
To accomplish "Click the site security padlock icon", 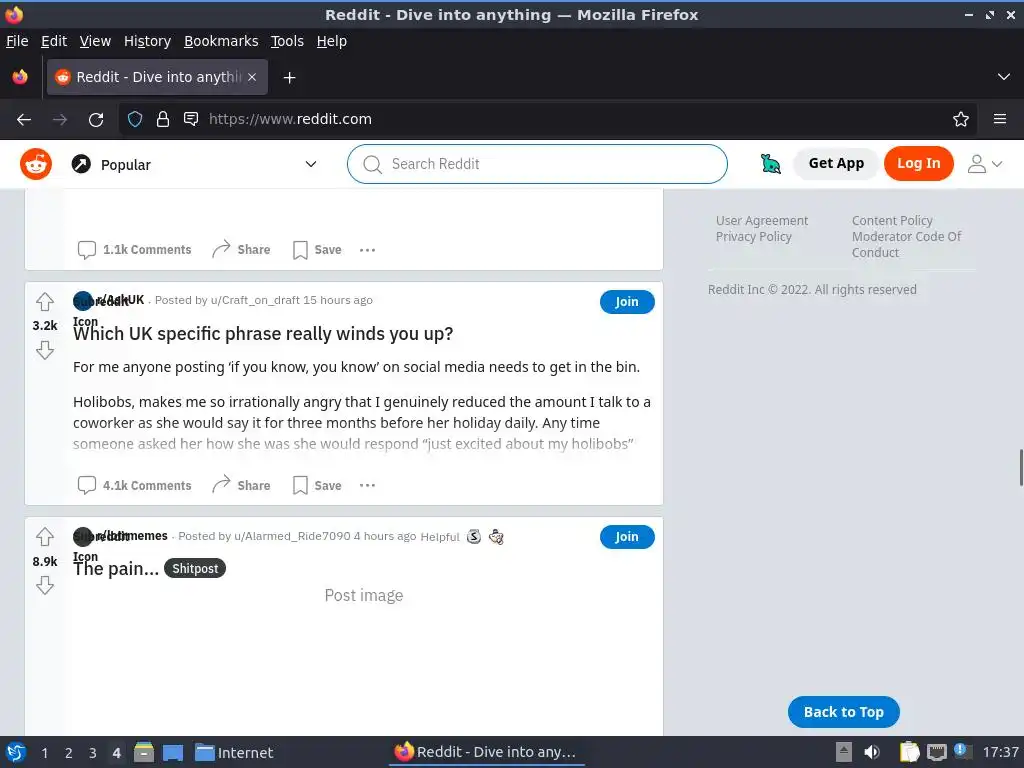I will tap(163, 119).
